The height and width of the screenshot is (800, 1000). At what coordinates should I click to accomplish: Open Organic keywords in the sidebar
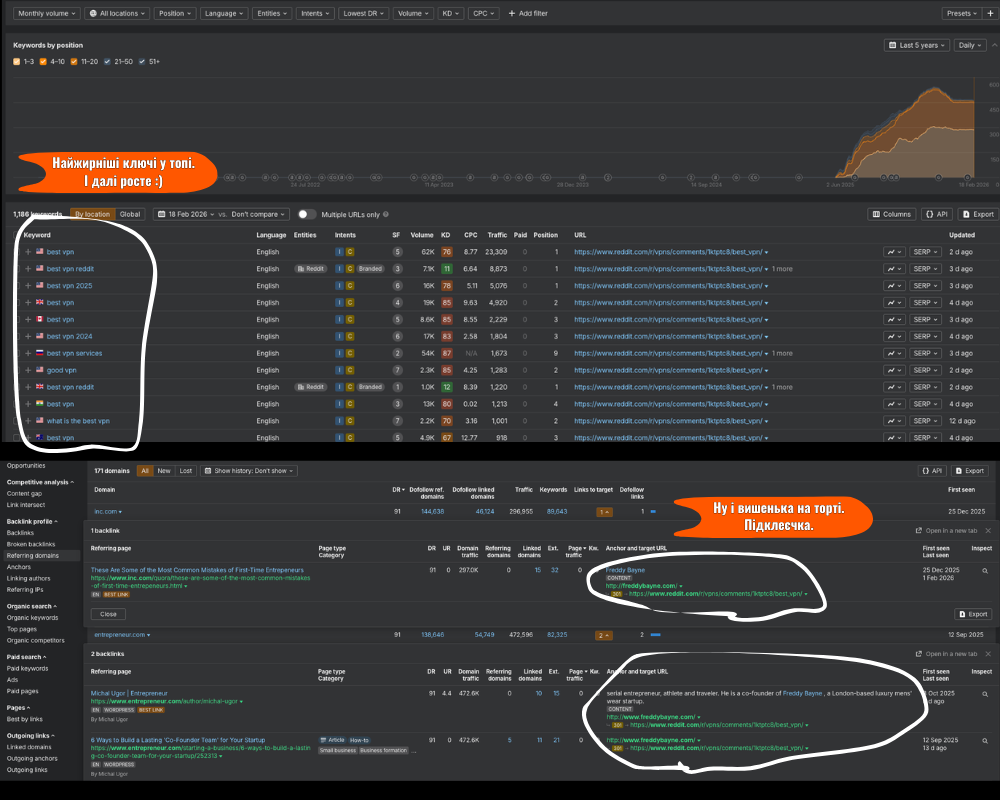pyautogui.click(x=33, y=618)
